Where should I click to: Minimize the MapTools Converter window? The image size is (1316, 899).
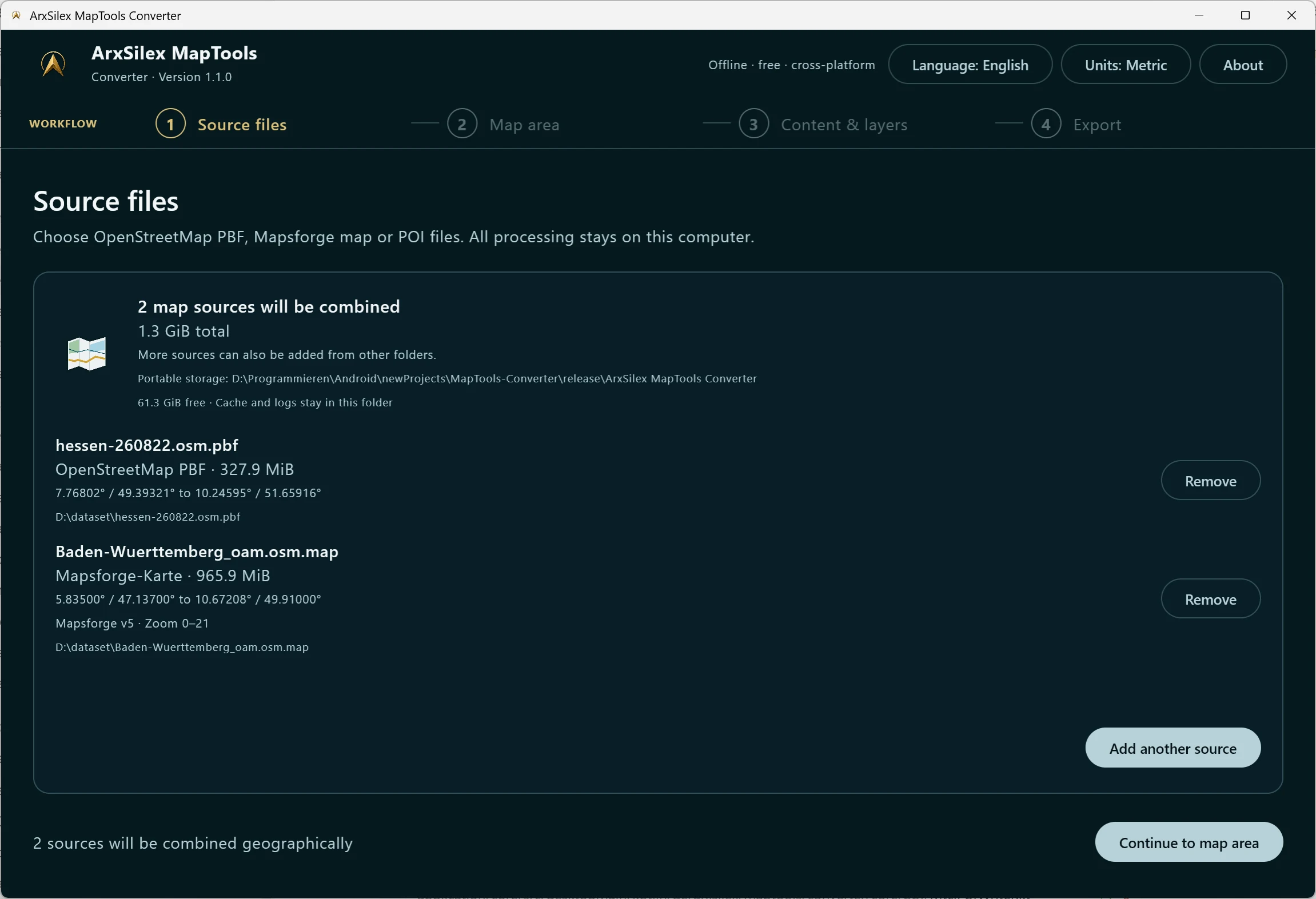pyautogui.click(x=1199, y=15)
